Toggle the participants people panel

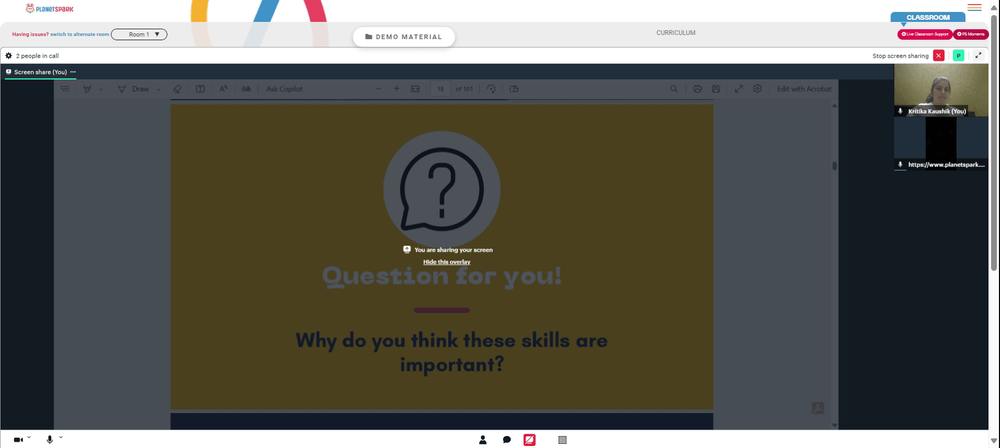[483, 440]
